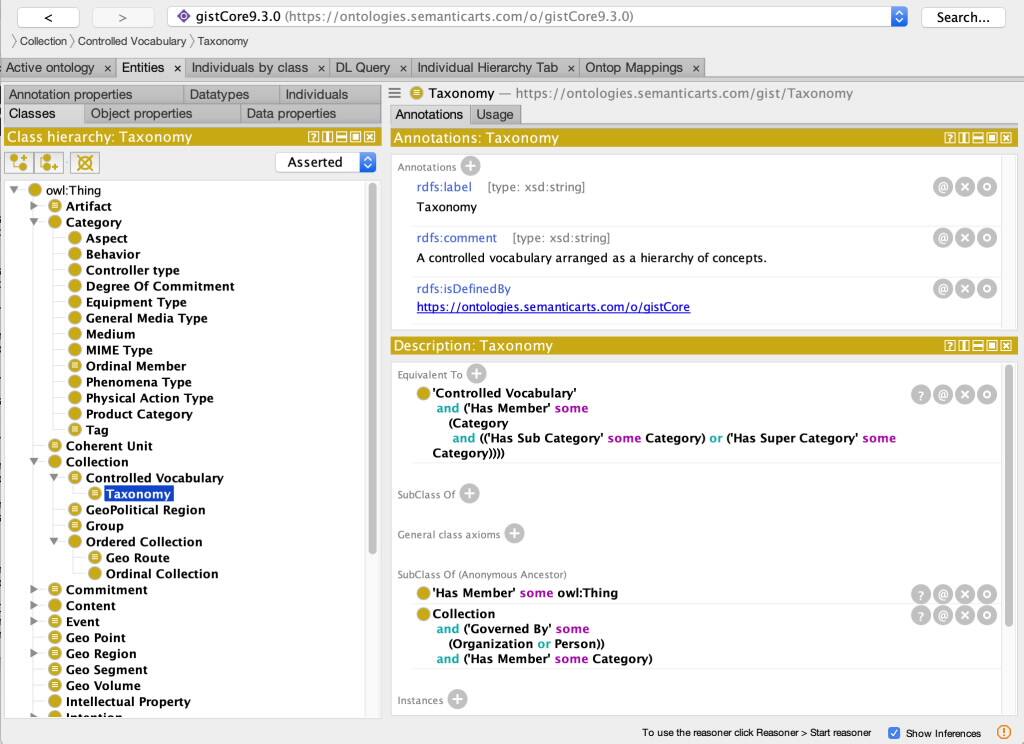The width and height of the screenshot is (1024, 744).
Task: Annotate the rdfs:isDefinedBy entry using the @ icon
Action: 942,288
